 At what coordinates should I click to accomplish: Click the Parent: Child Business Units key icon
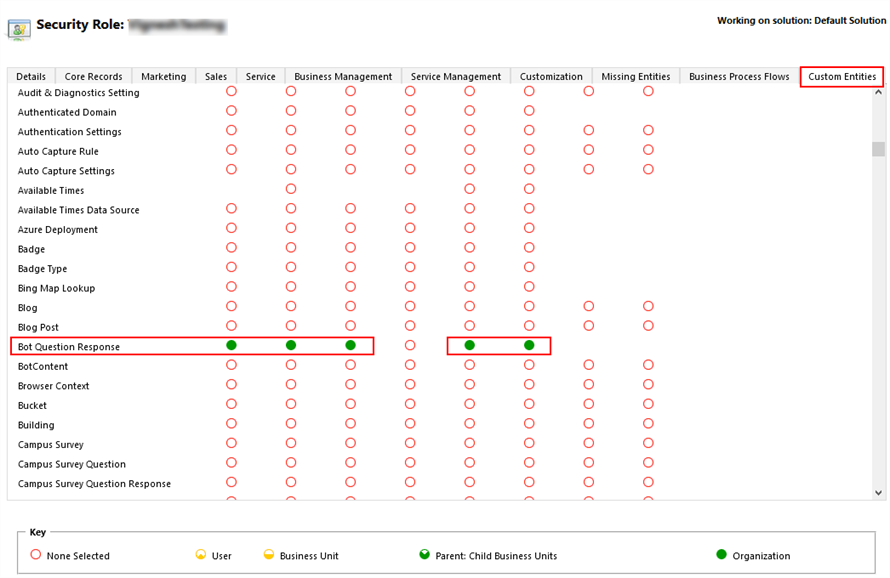coord(426,555)
